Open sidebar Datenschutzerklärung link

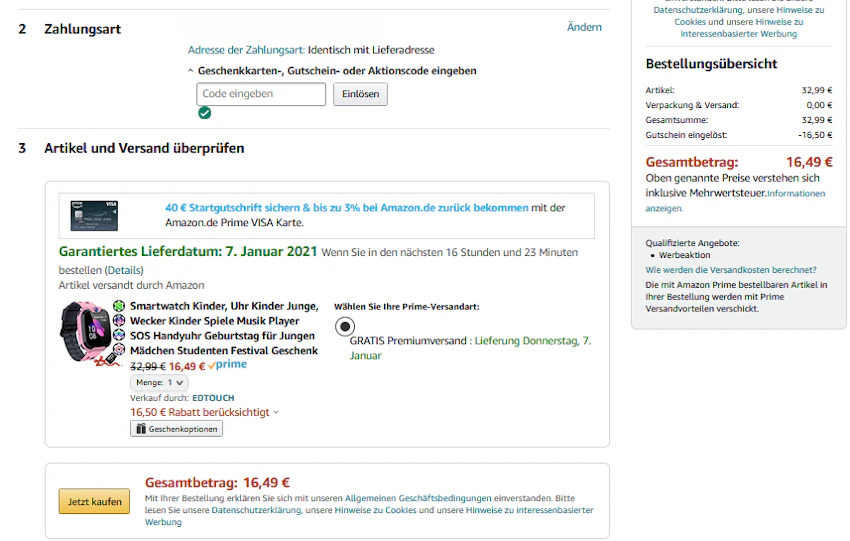click(x=698, y=10)
